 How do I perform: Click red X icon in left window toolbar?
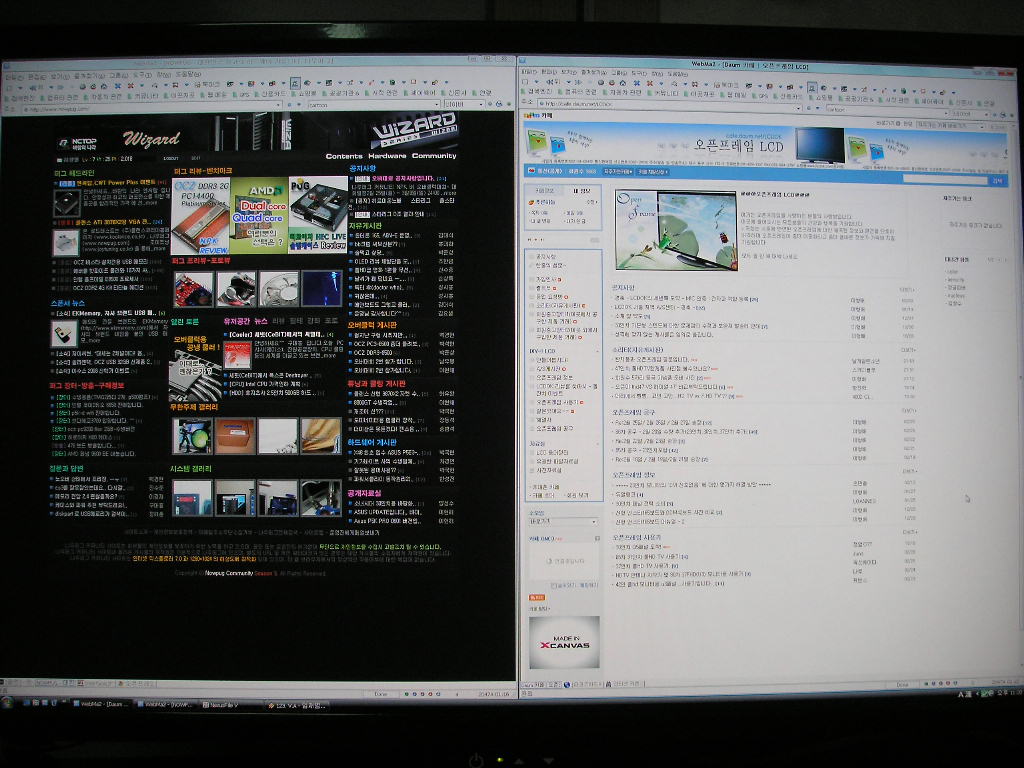tap(129, 86)
